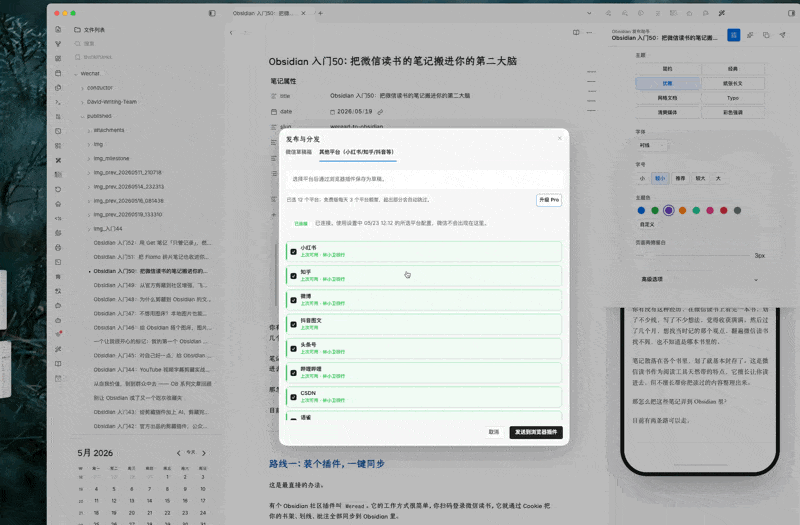Pick the orange theme color swatch

click(x=683, y=210)
